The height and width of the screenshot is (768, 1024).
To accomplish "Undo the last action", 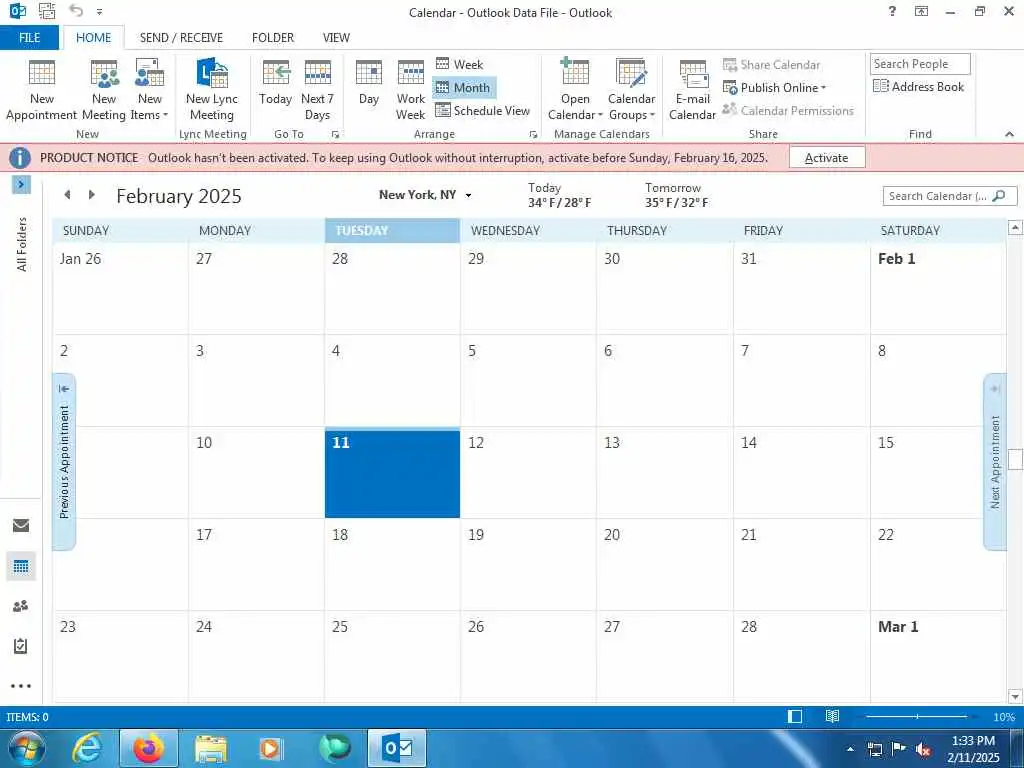I will point(76,11).
